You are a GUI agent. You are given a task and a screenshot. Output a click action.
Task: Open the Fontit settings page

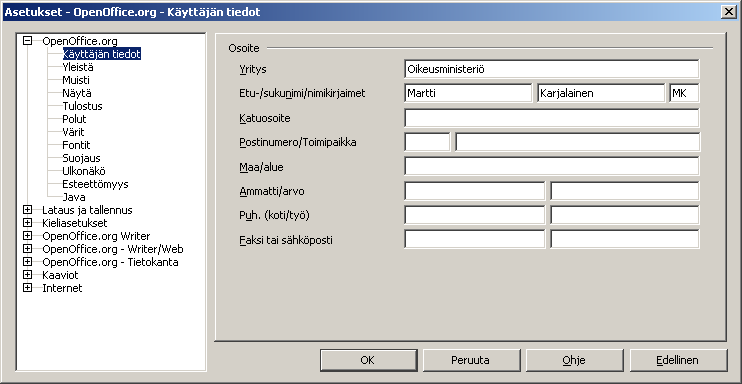pyautogui.click(x=76, y=145)
